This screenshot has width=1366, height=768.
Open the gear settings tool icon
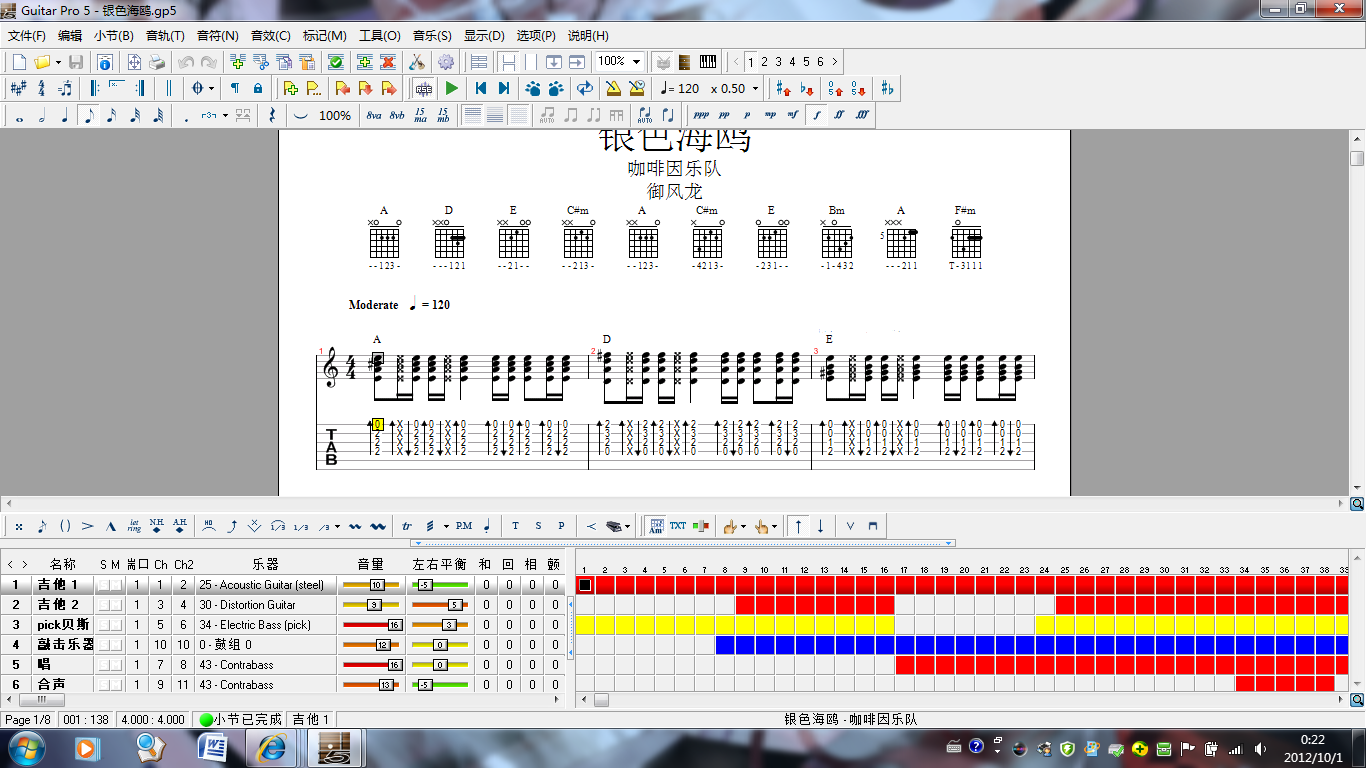pos(446,62)
